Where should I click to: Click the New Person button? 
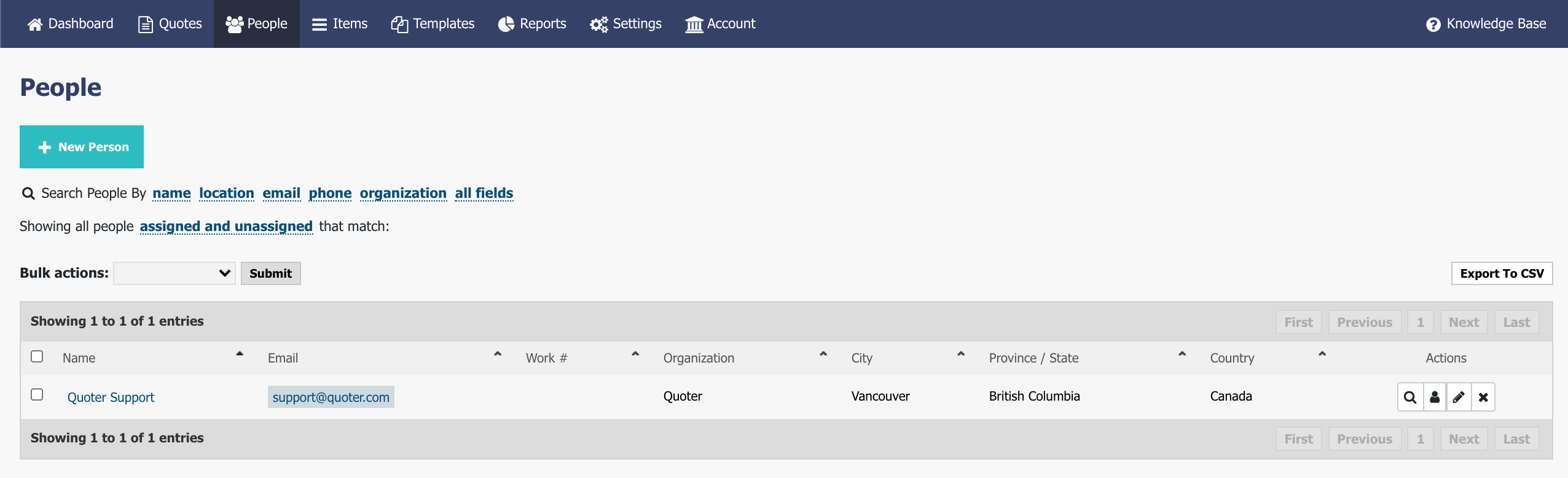pyautogui.click(x=82, y=147)
